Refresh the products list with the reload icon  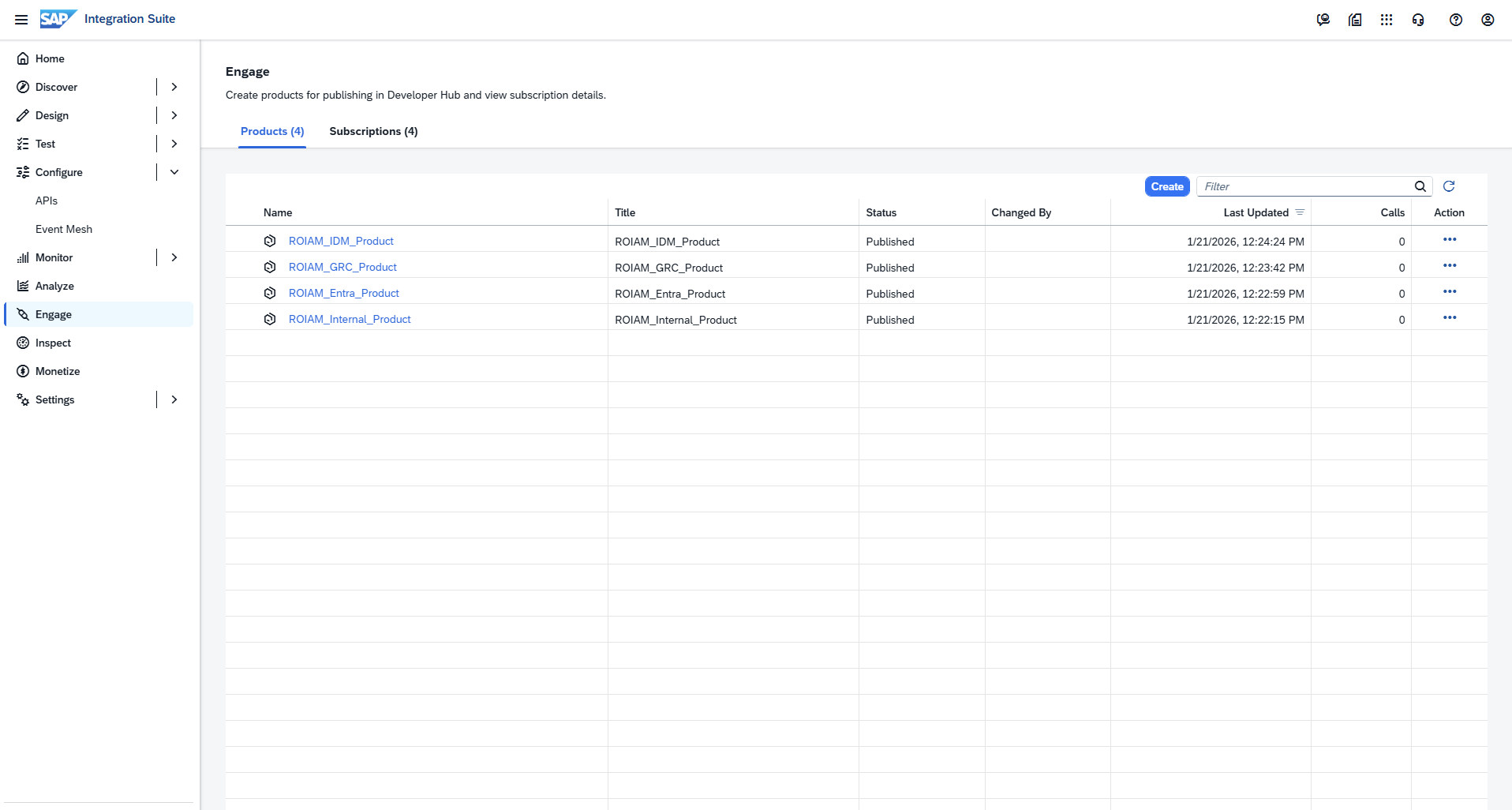pos(1450,186)
